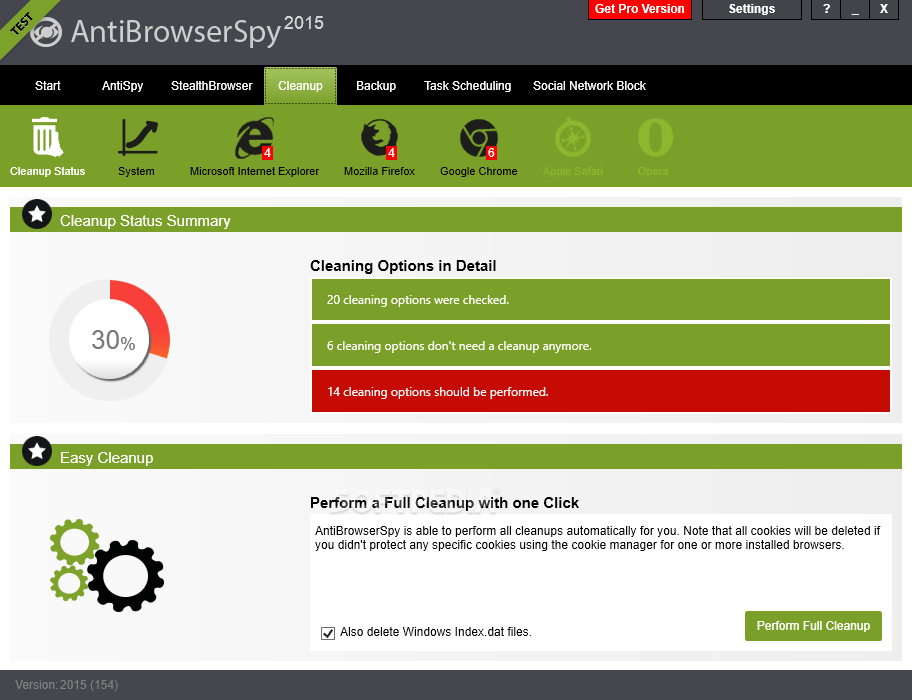This screenshot has height=700, width=912.
Task: Switch to the AntiSpy tab
Action: pyautogui.click(x=122, y=86)
